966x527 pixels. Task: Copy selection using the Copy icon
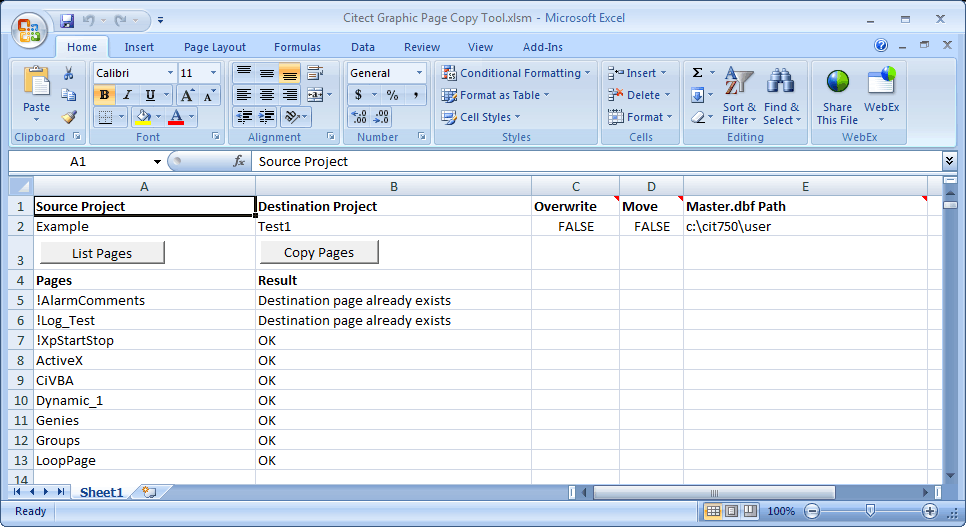[68, 95]
